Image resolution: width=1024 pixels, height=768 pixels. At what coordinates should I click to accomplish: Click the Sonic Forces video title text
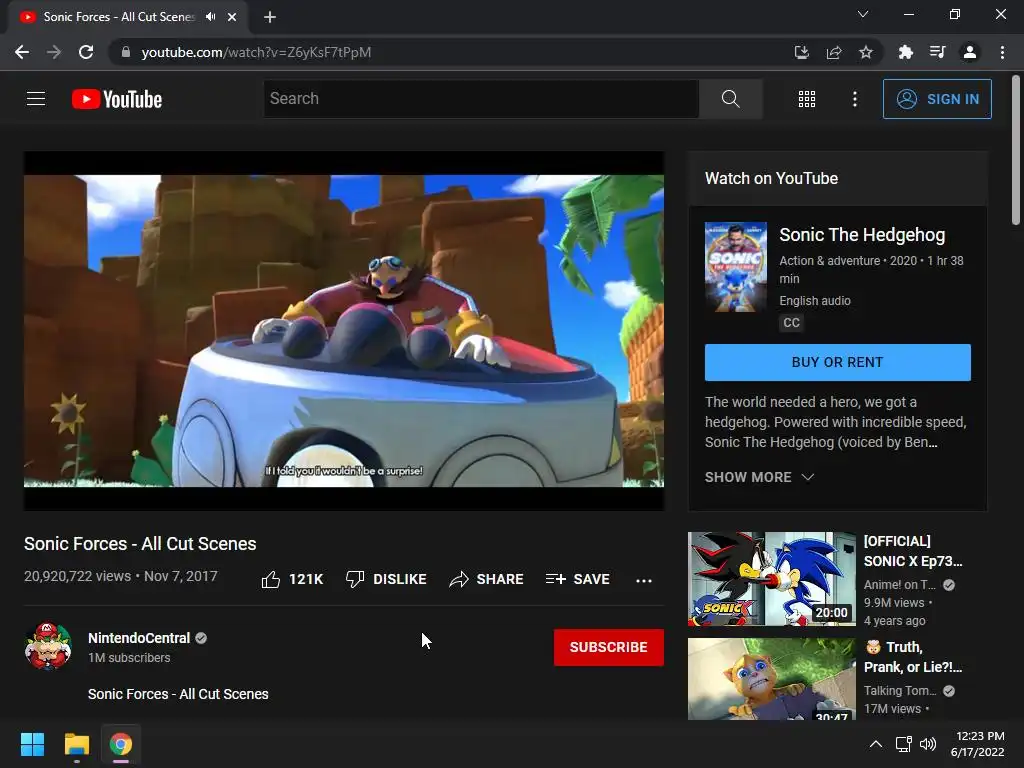140,544
